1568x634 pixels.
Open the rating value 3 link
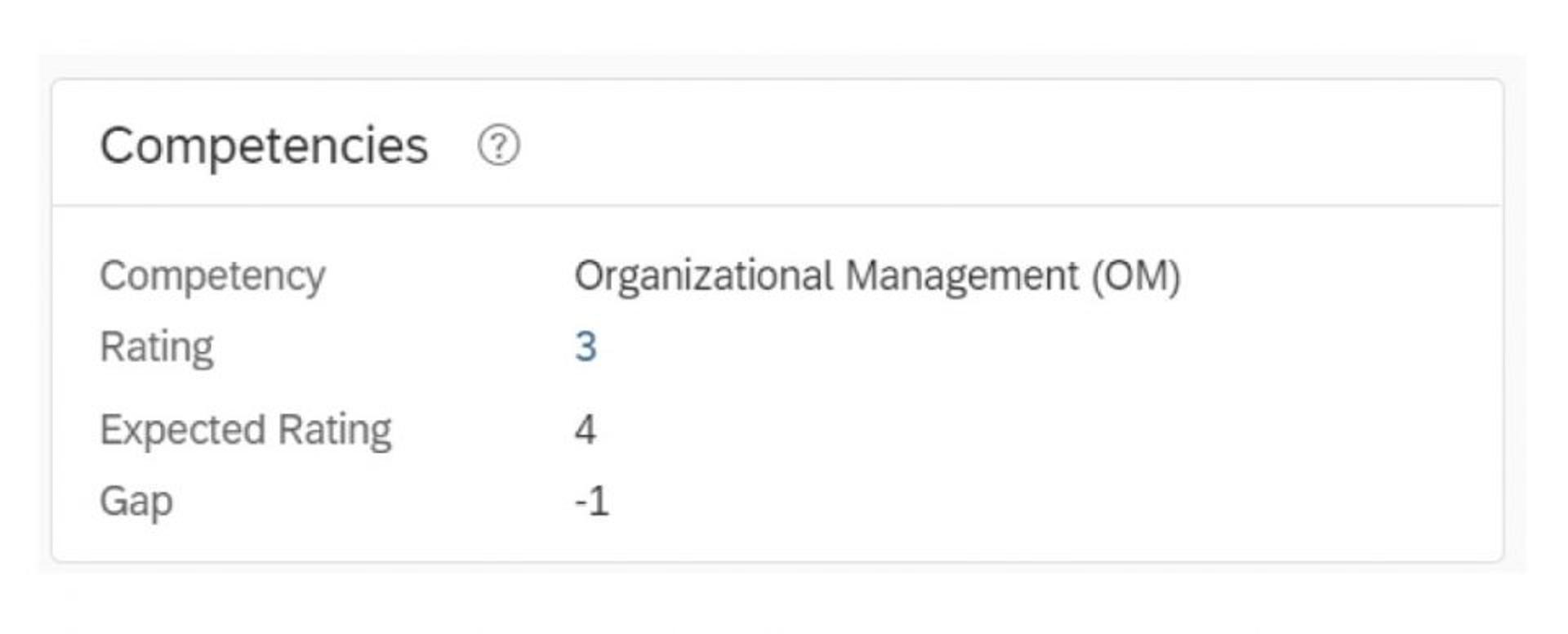586,346
